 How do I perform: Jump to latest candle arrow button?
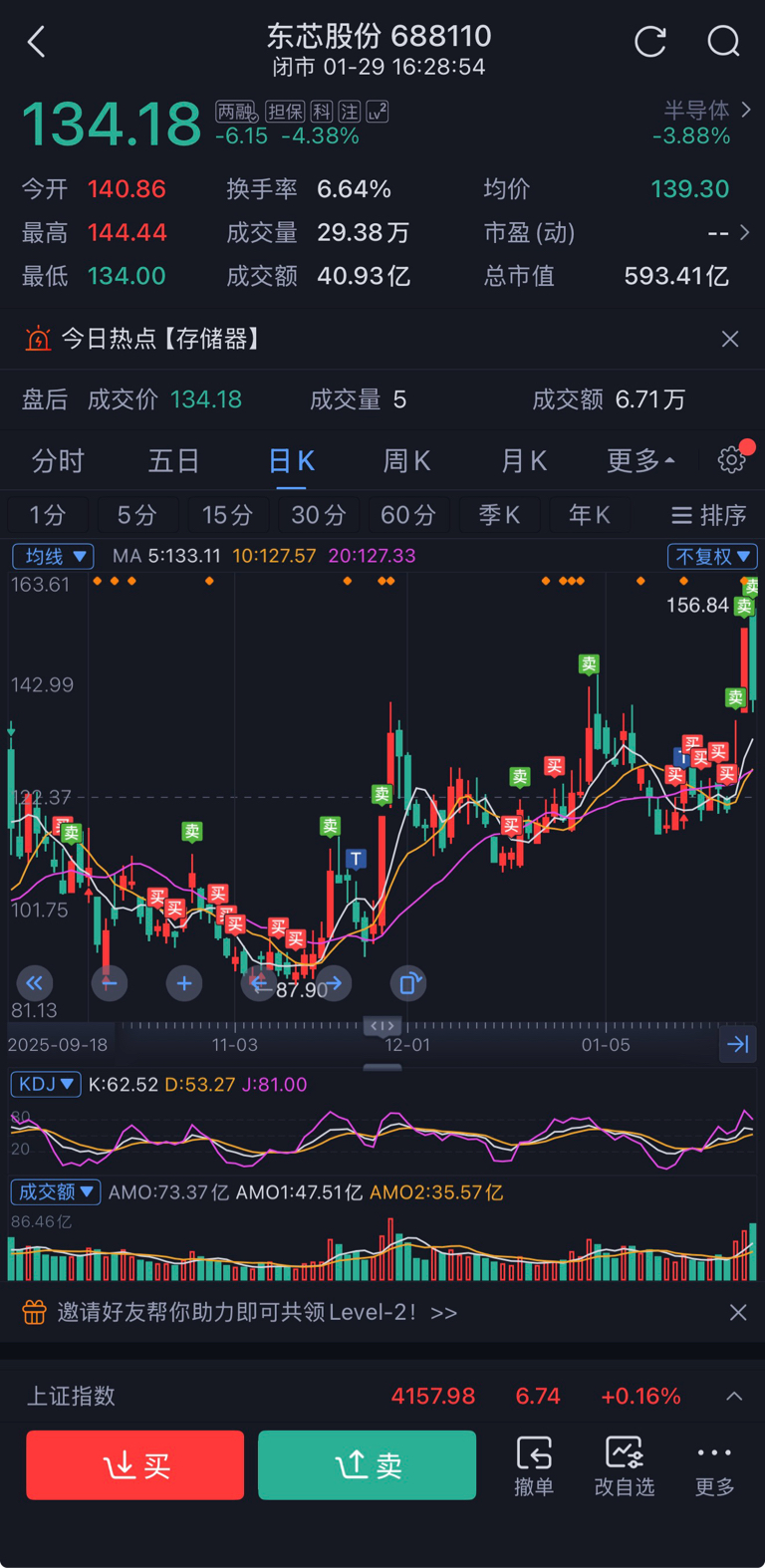pyautogui.click(x=738, y=1044)
